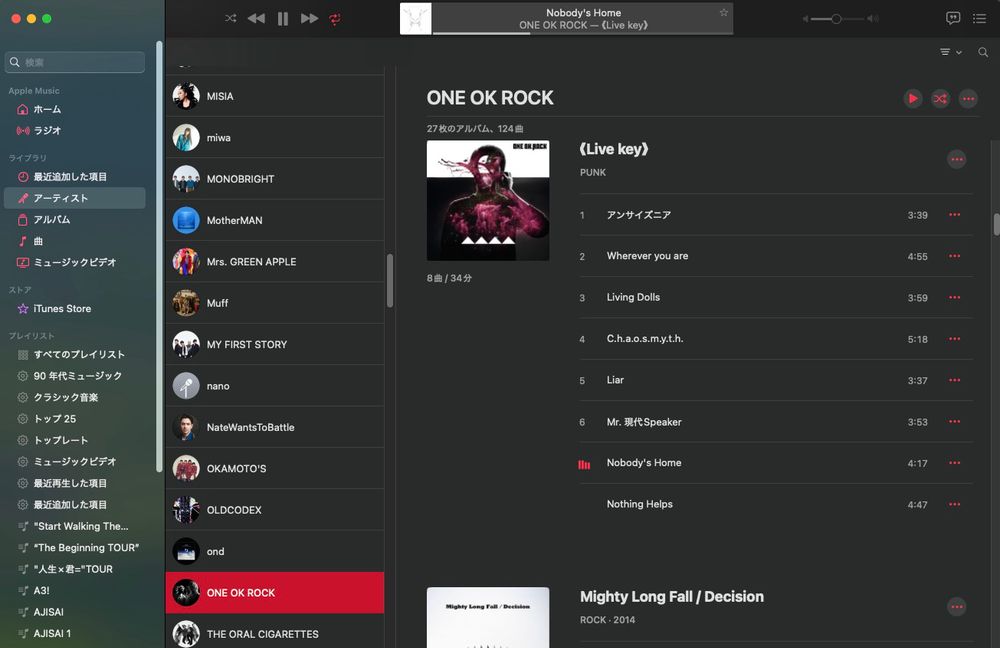Play all ONE OK ROCK songs

tap(913, 98)
